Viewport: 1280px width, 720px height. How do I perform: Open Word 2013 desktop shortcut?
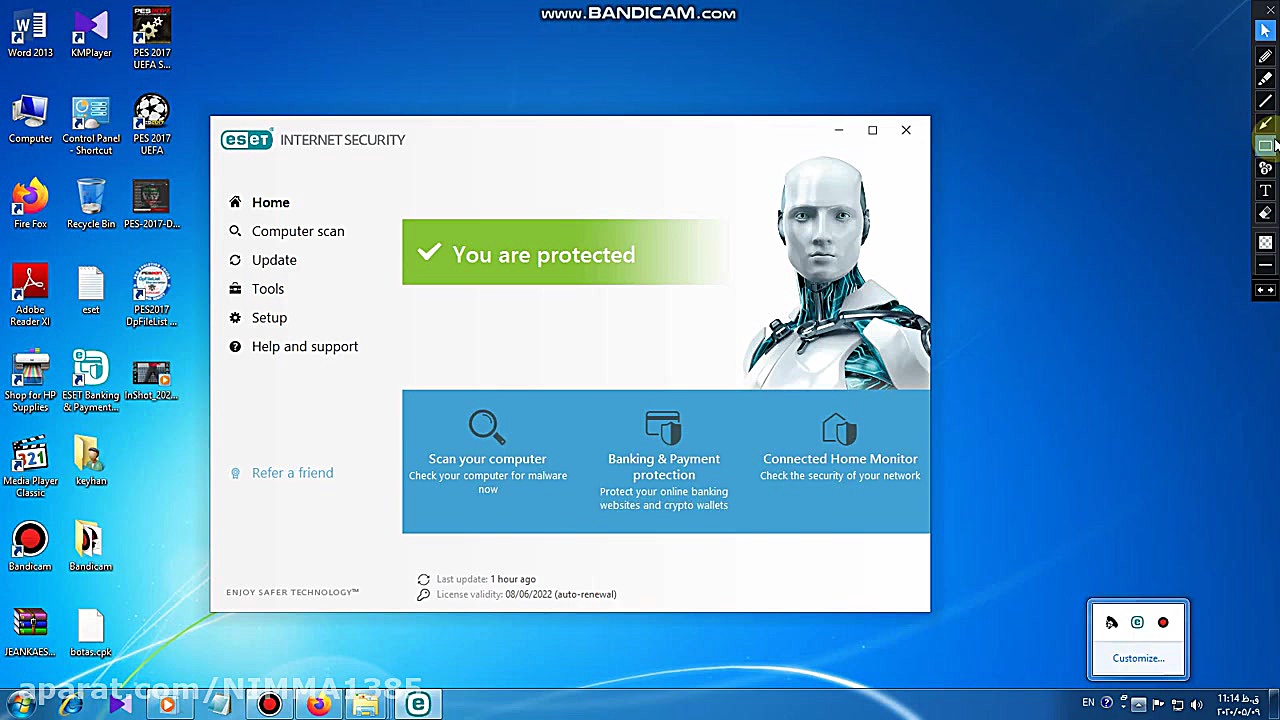(30, 34)
